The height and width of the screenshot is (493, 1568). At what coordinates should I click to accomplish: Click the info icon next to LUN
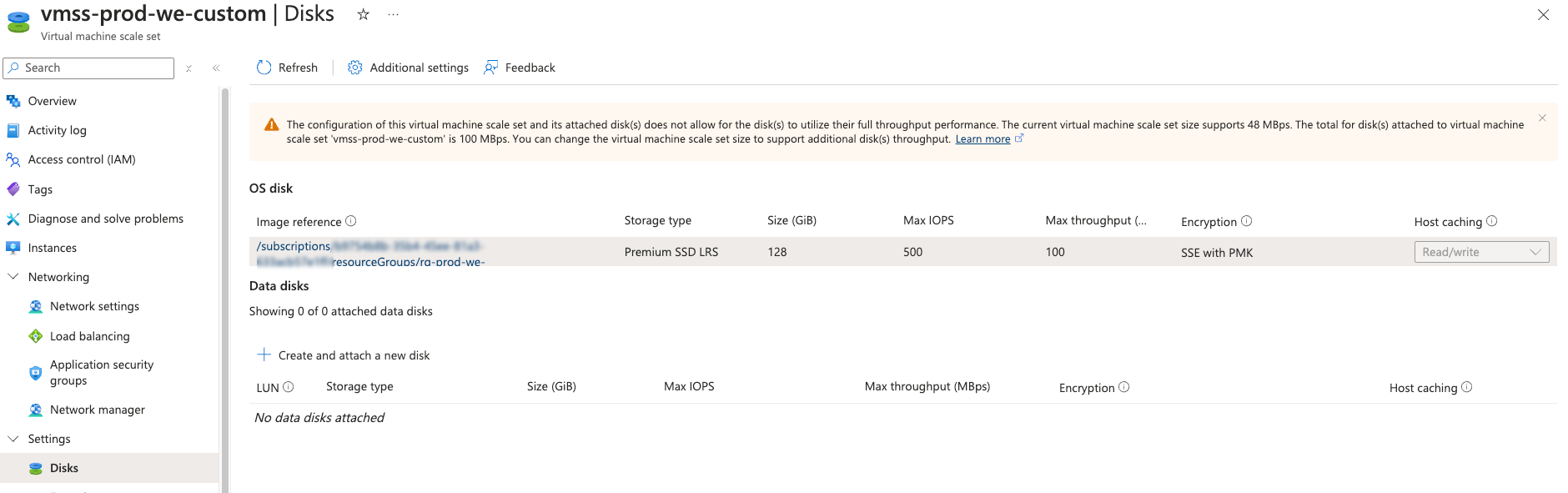point(289,387)
